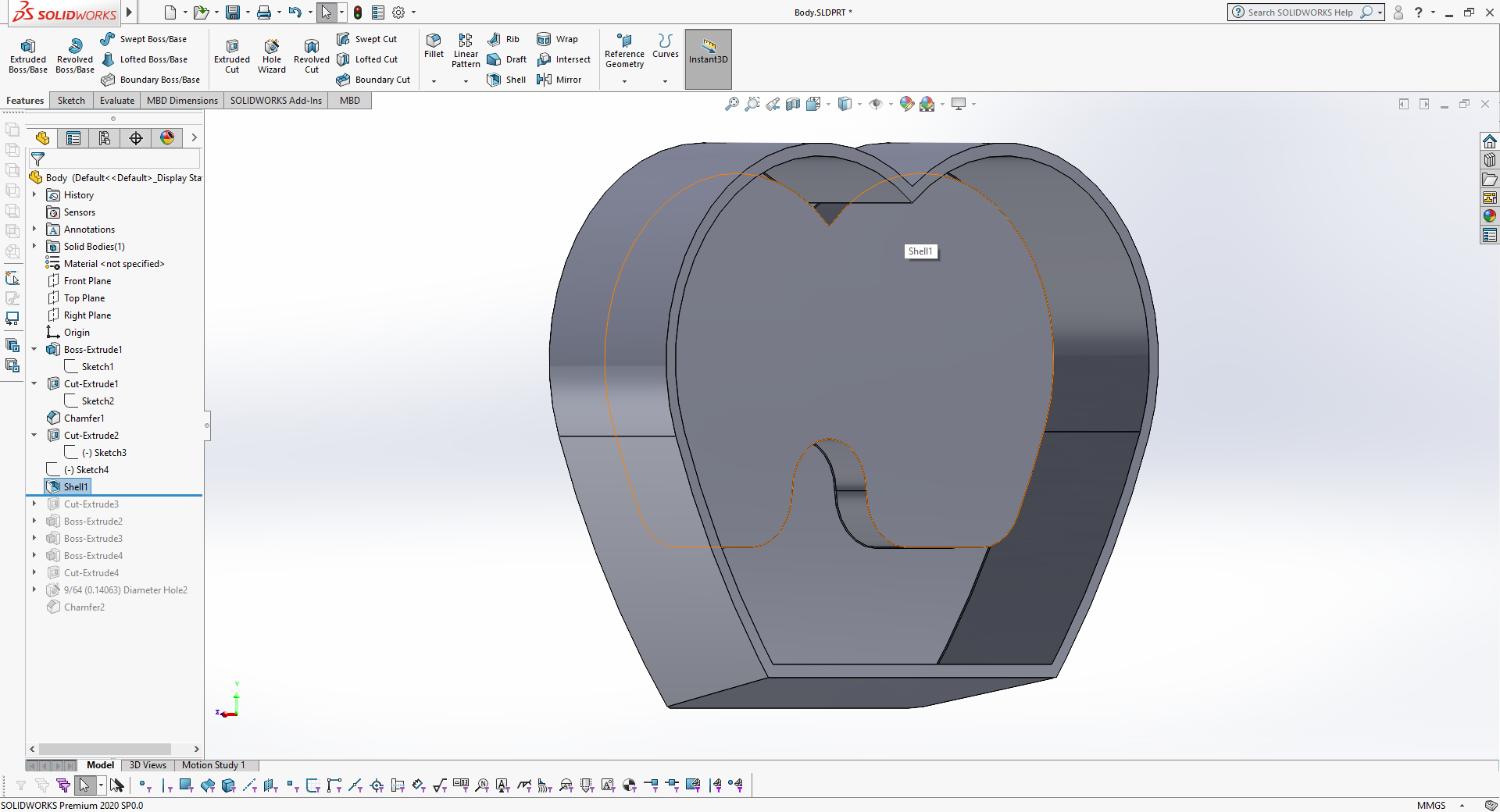Collapse the Boss-Extrude1 tree node
Screen dimensions: 1500x812
pyautogui.click(x=34, y=350)
